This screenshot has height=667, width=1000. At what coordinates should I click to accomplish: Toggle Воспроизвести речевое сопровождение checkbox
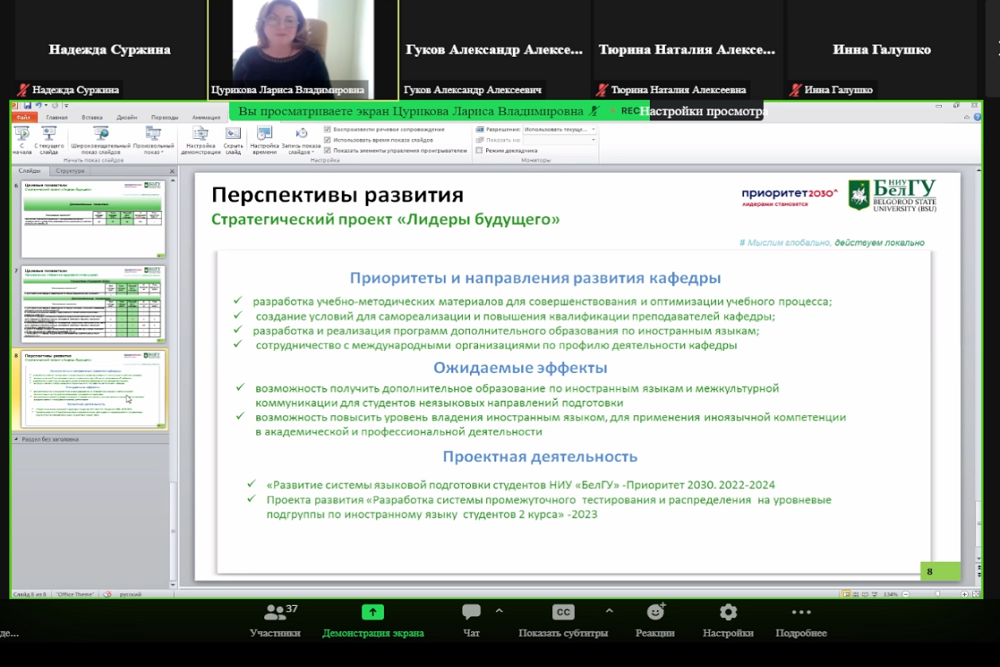tap(328, 130)
